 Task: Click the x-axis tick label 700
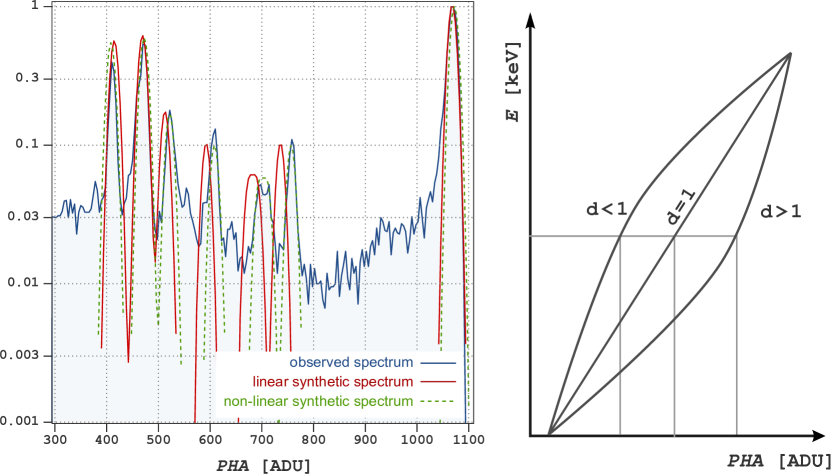point(261,440)
